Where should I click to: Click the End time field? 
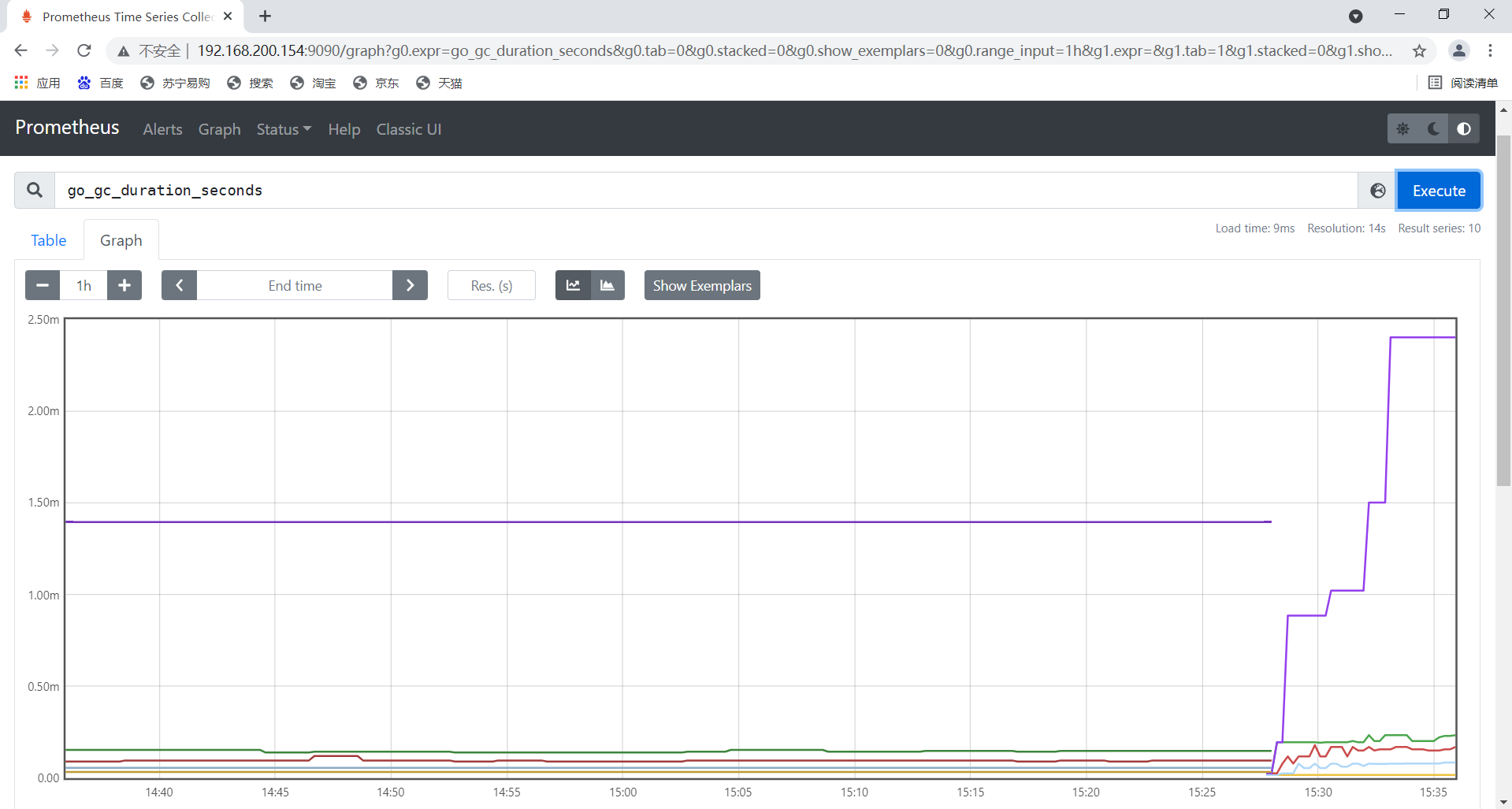295,285
